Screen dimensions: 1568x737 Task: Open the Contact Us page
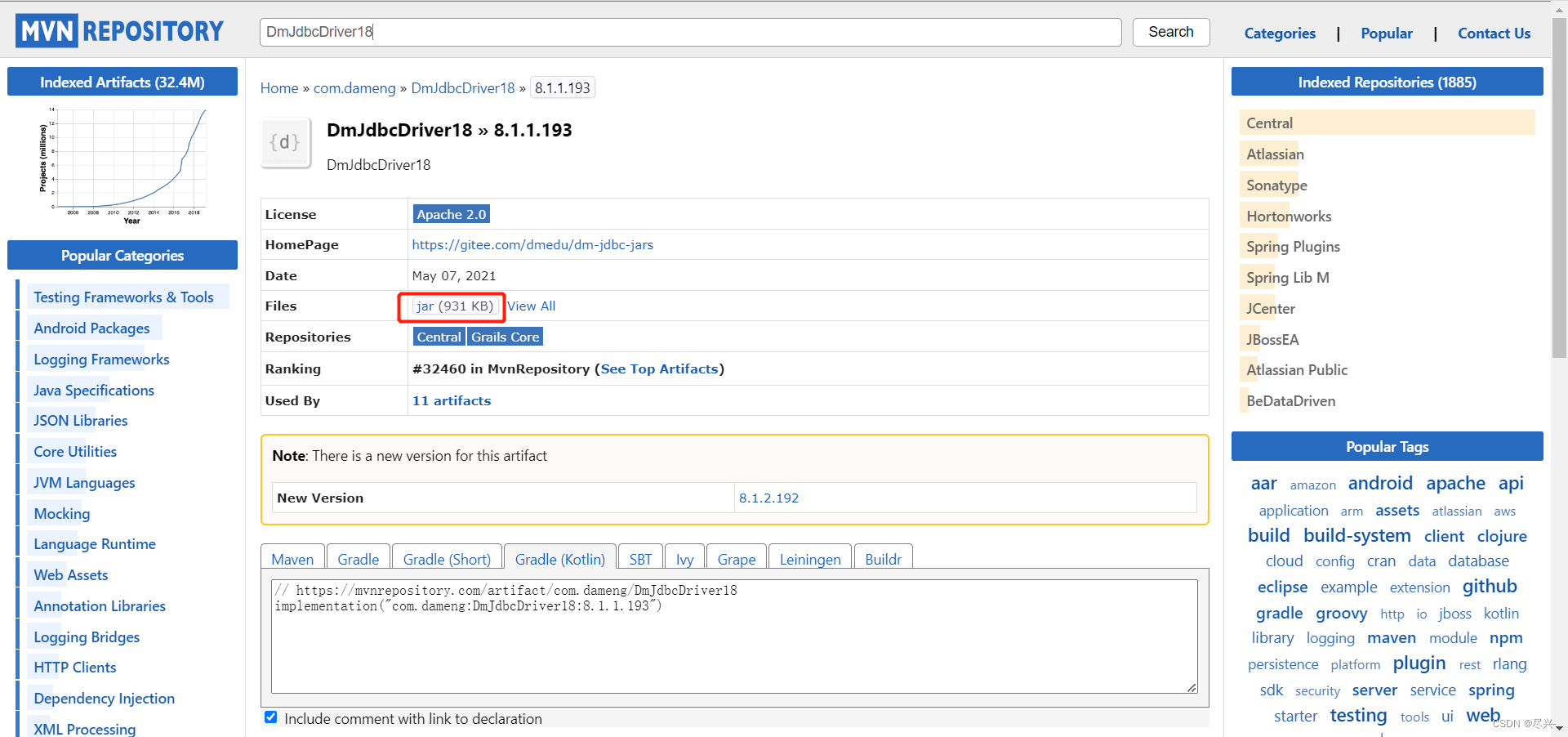1494,33
